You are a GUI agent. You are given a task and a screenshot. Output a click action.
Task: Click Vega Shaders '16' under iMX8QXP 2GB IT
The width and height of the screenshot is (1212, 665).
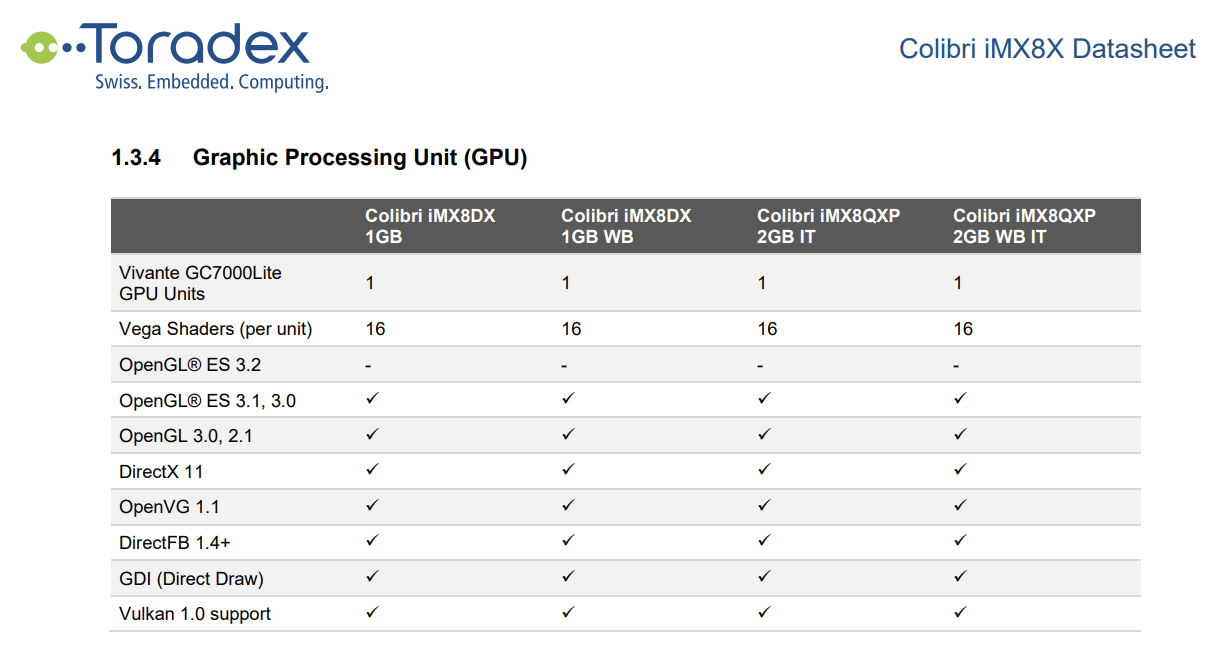(767, 329)
